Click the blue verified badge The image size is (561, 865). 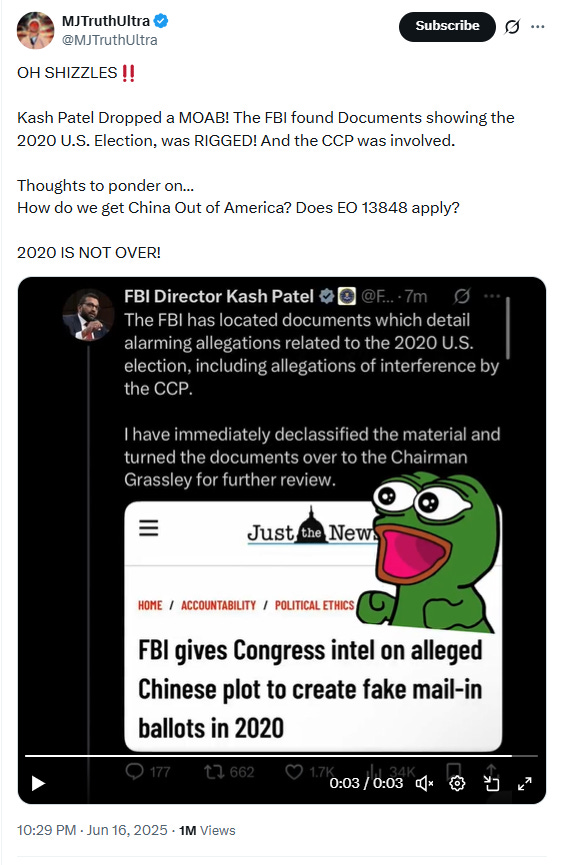pyautogui.click(x=161, y=21)
